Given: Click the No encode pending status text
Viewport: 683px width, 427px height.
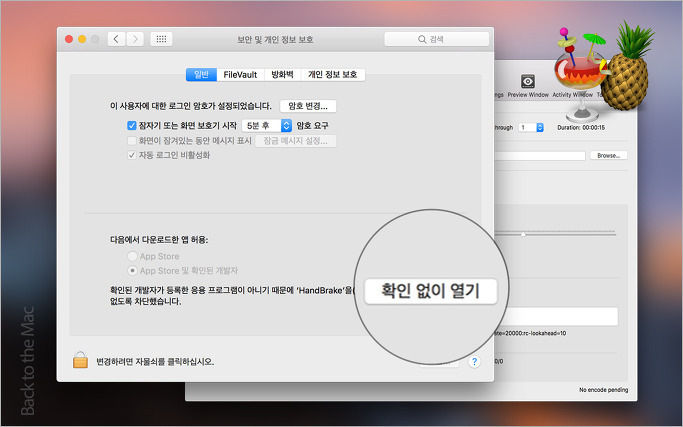Looking at the screenshot, I should [603, 390].
